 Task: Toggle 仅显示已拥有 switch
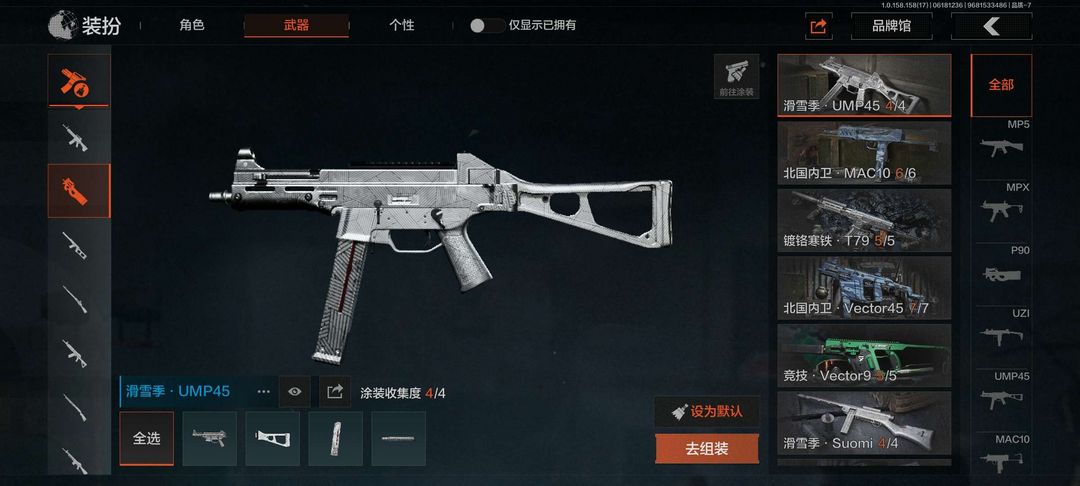coord(487,25)
